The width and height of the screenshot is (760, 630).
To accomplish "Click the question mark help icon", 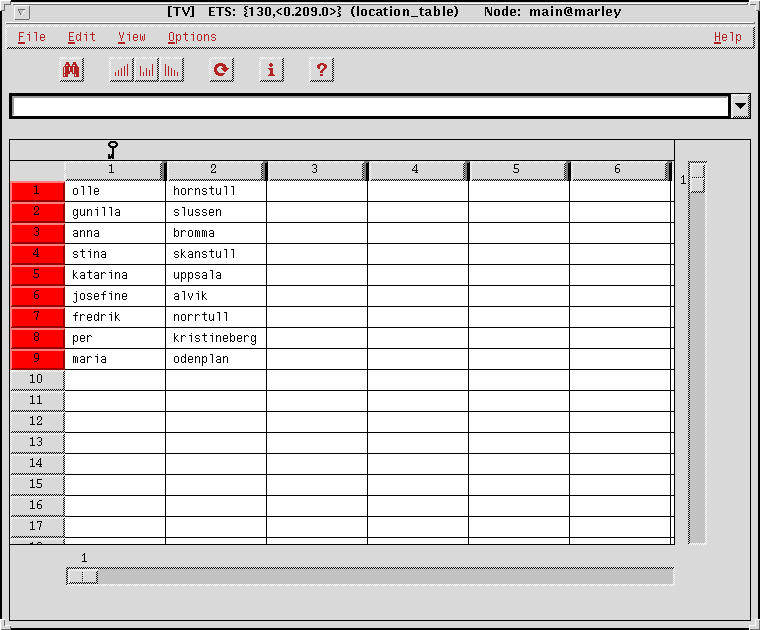I will [x=321, y=70].
